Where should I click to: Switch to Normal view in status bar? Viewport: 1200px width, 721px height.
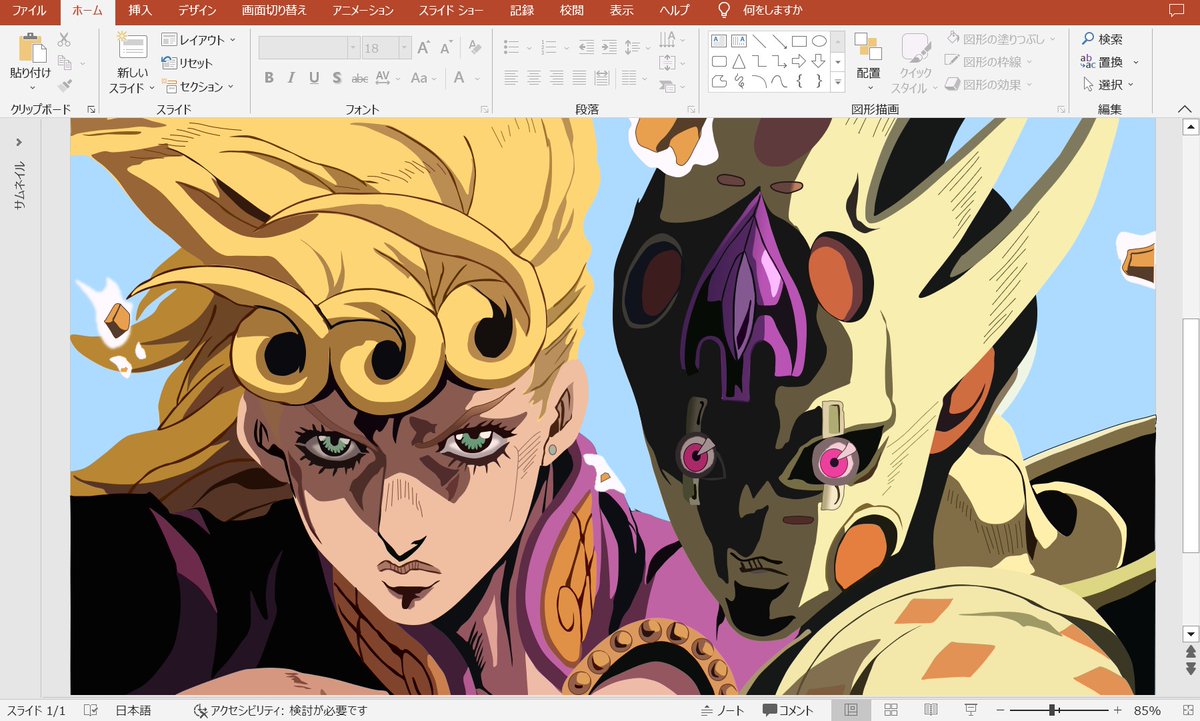click(x=851, y=710)
